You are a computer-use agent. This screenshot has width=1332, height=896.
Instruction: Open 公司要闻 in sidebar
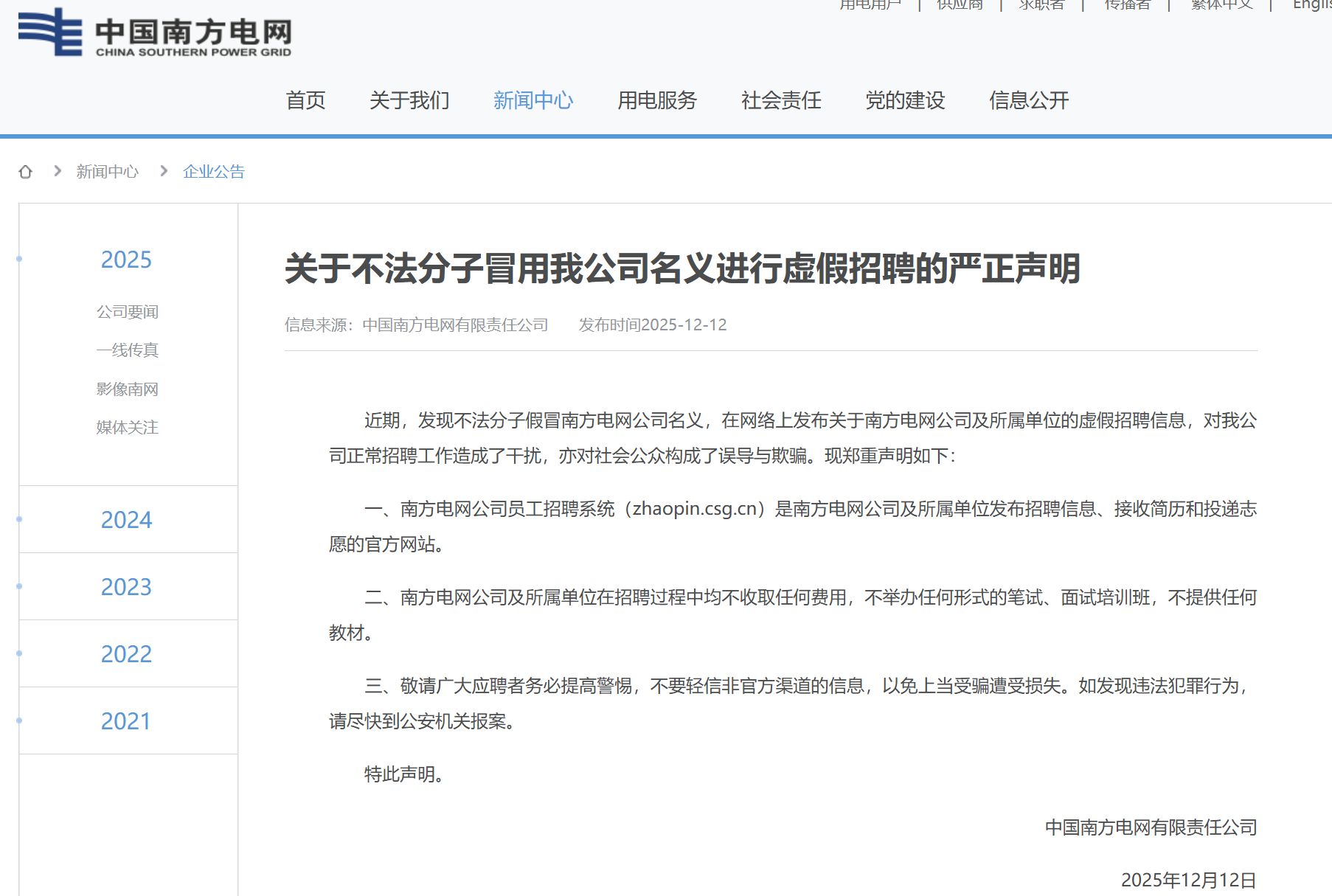(x=127, y=312)
